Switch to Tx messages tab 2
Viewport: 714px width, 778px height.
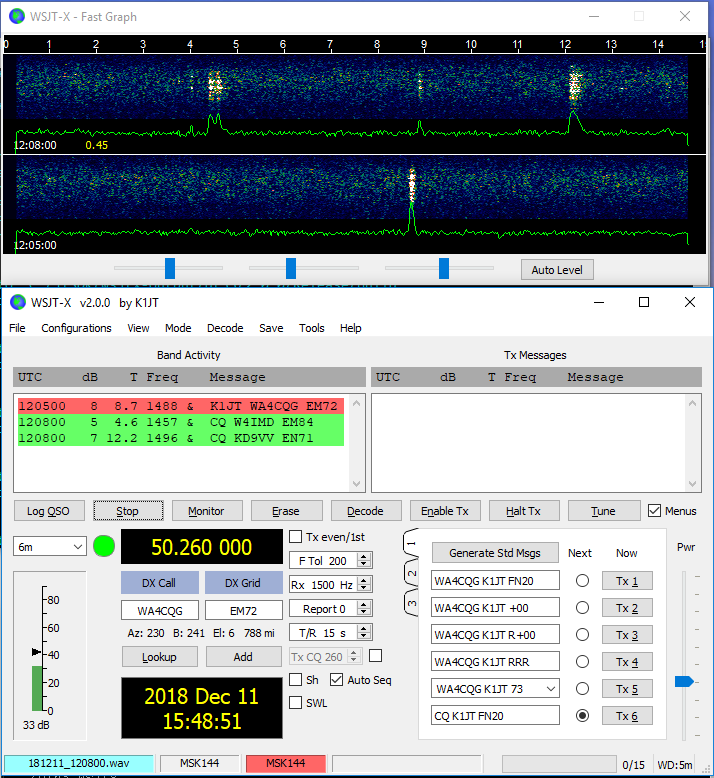click(411, 573)
